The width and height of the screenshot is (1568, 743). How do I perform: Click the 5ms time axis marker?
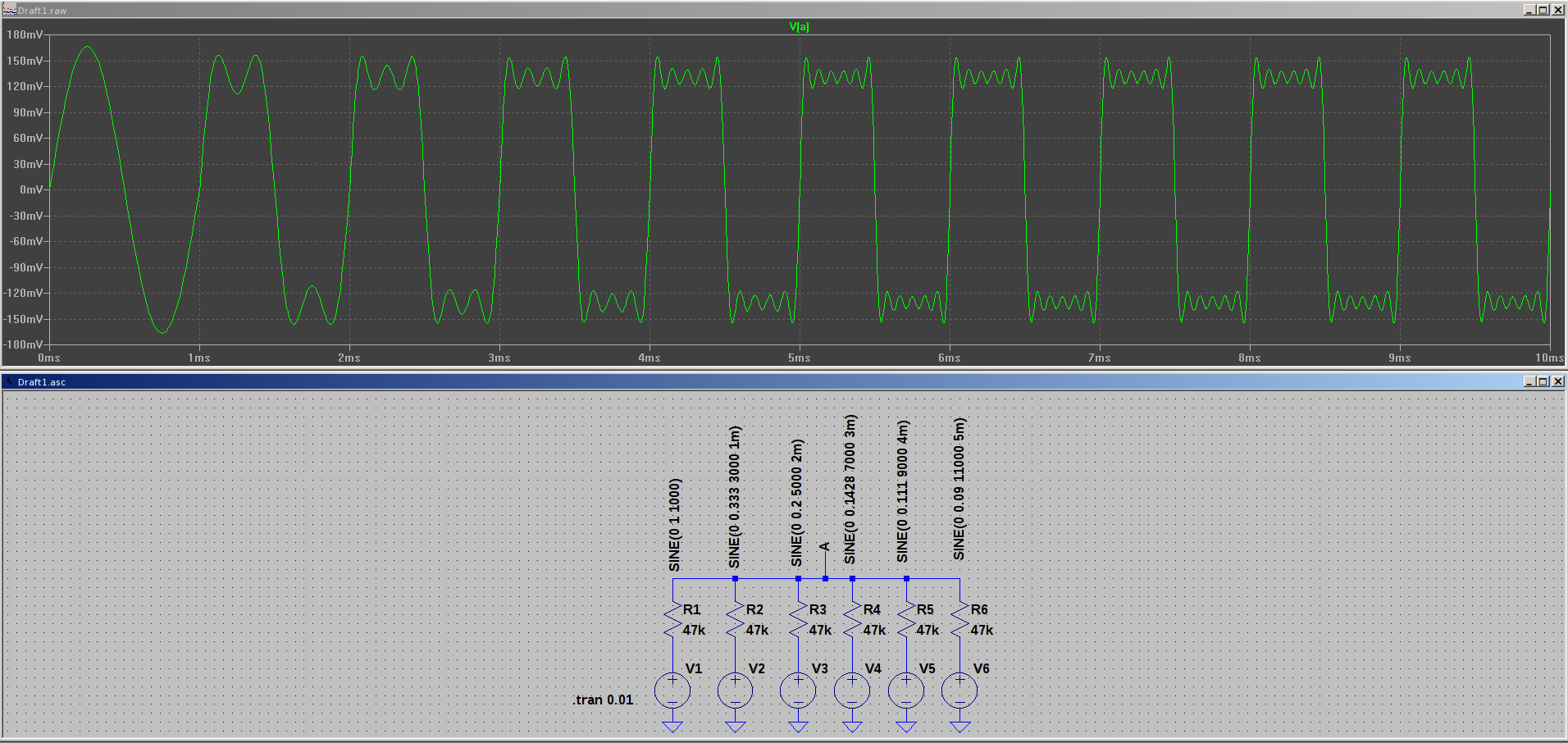click(800, 358)
